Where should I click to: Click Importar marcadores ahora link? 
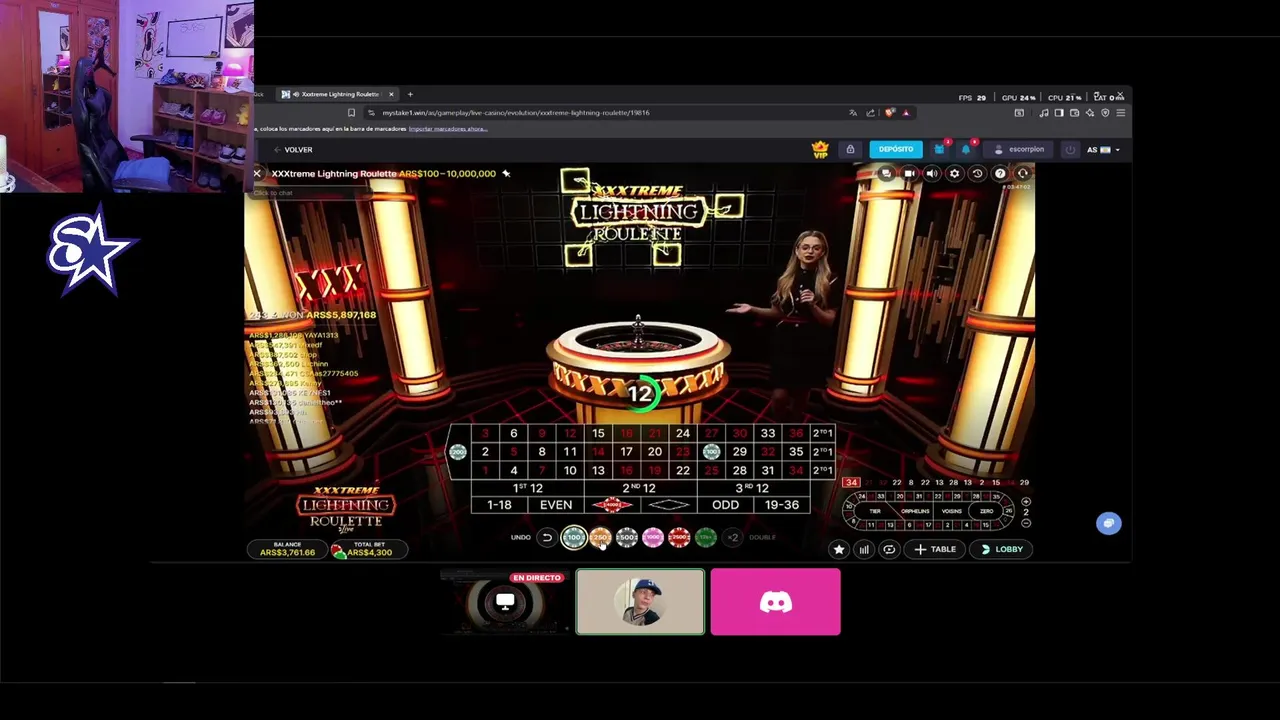tap(448, 129)
